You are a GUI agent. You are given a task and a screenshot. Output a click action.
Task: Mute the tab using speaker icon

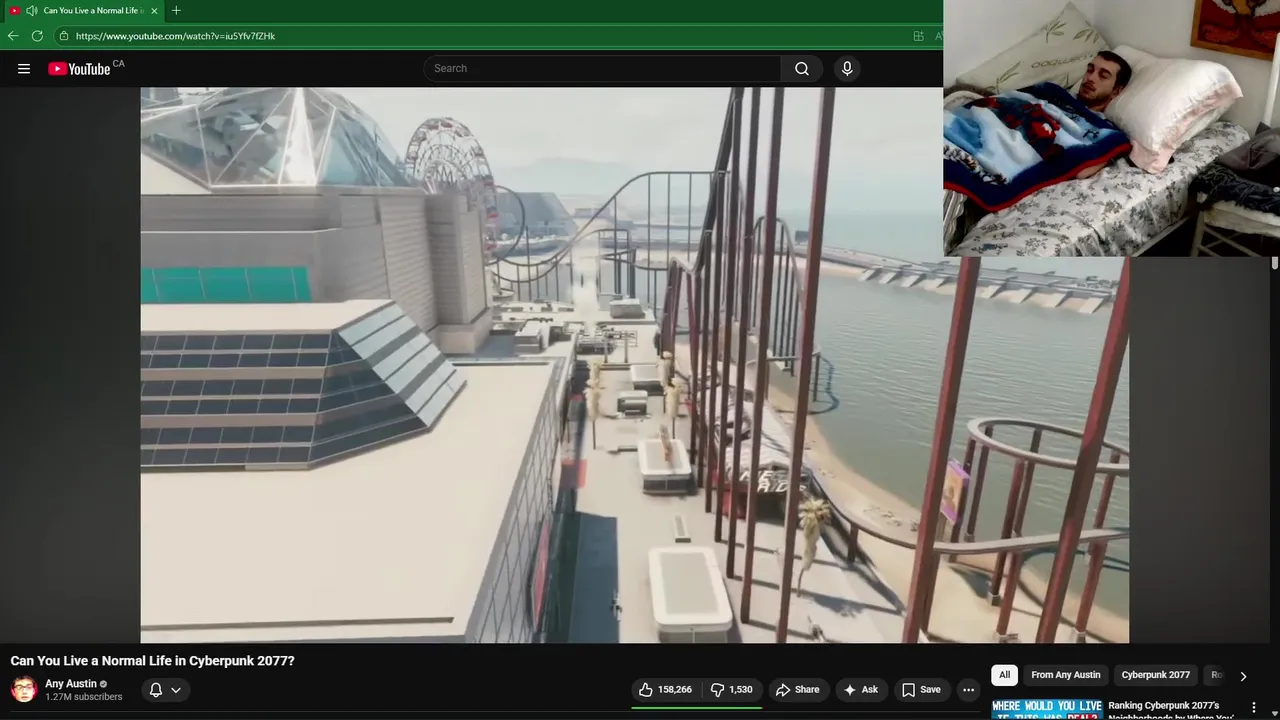click(31, 10)
